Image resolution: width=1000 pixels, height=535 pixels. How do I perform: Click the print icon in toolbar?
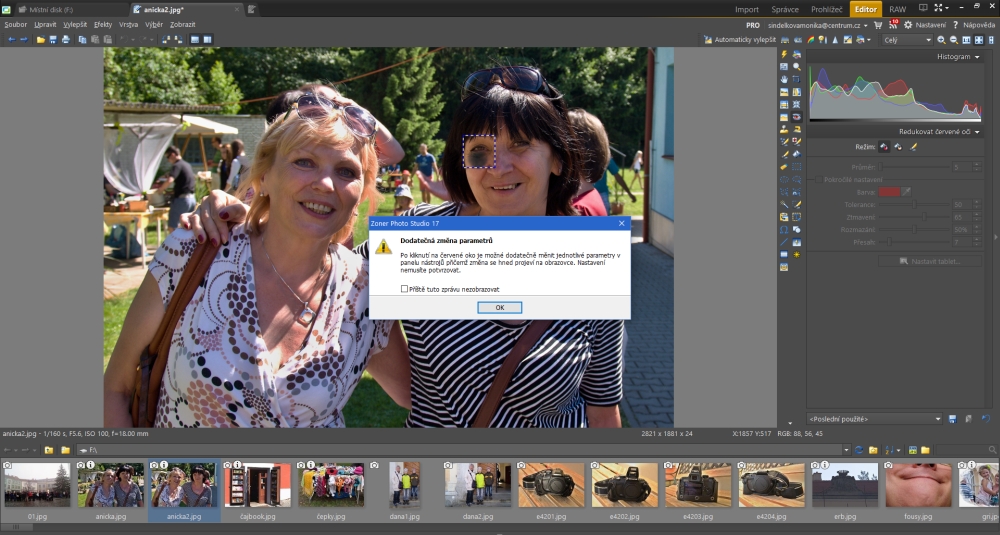[x=66, y=40]
